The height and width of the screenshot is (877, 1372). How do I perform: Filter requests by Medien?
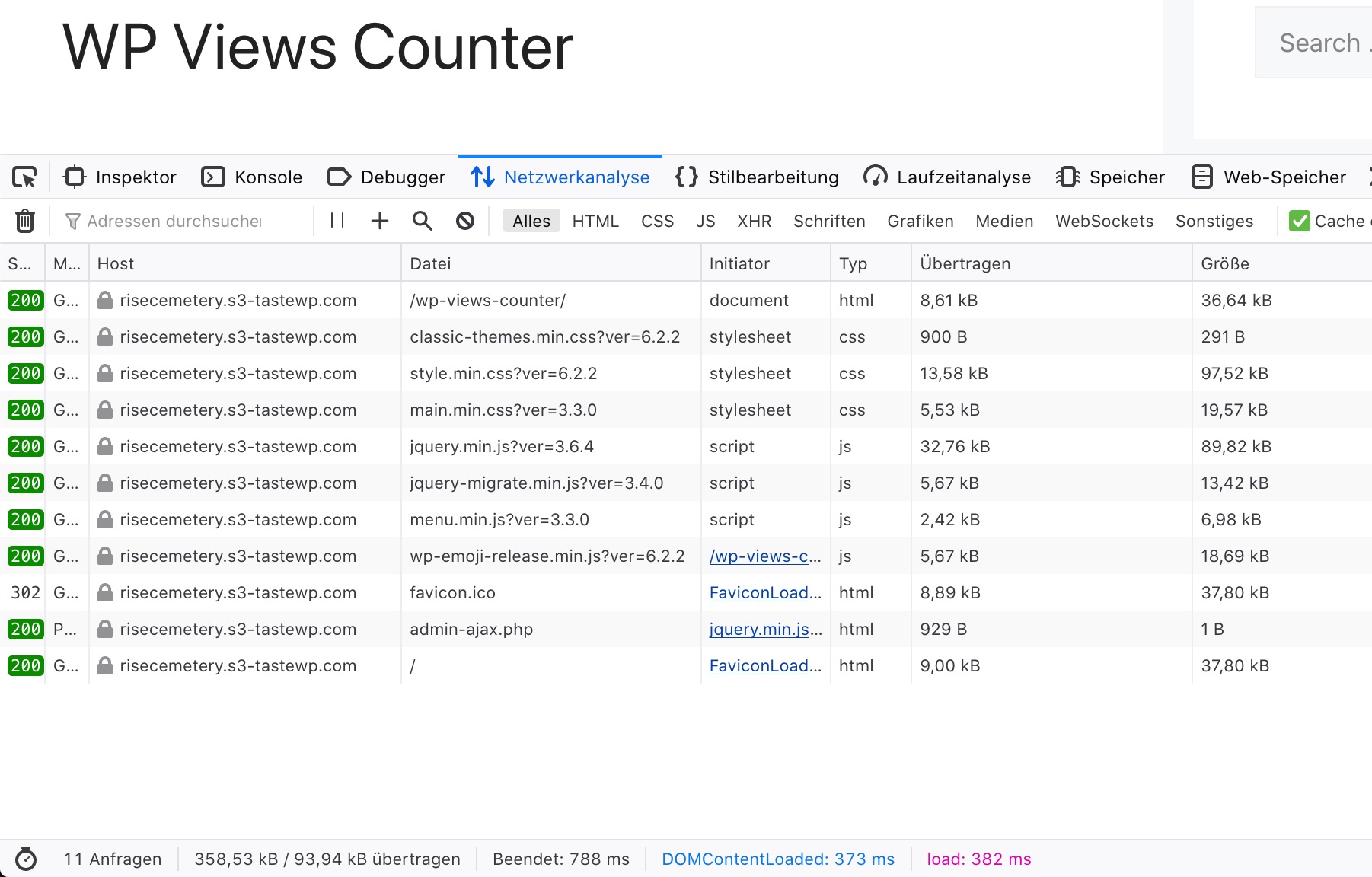tap(1004, 221)
